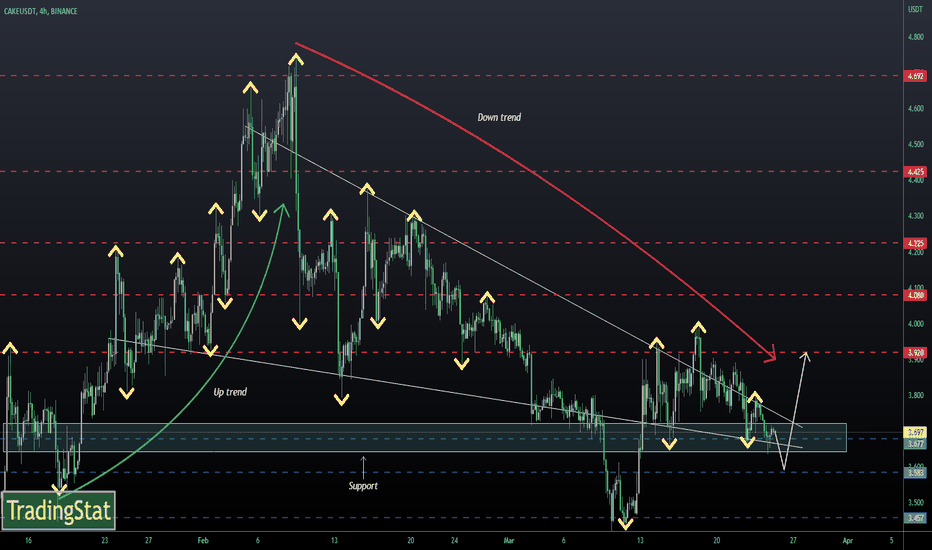Click the 16 date label on time axis

pyautogui.click(x=29, y=540)
